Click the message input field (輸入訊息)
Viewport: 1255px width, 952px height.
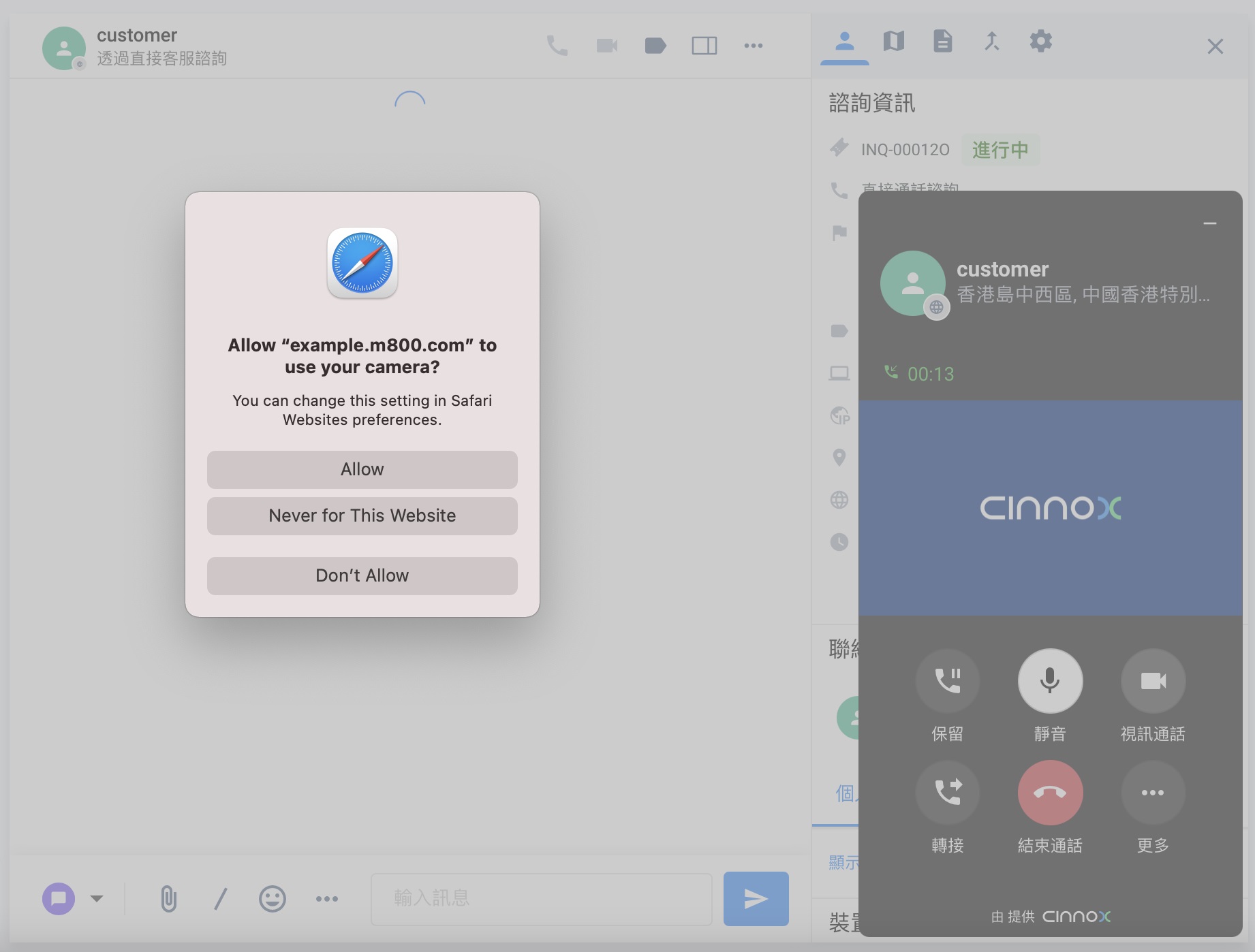pyautogui.click(x=542, y=899)
